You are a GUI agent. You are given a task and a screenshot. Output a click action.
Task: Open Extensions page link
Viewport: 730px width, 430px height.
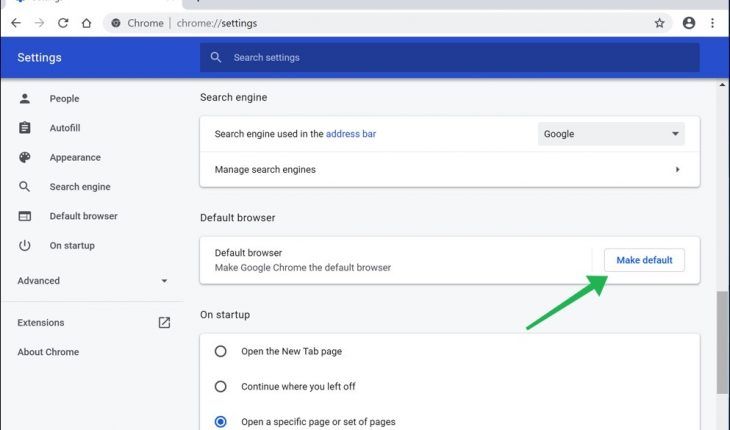[41, 322]
